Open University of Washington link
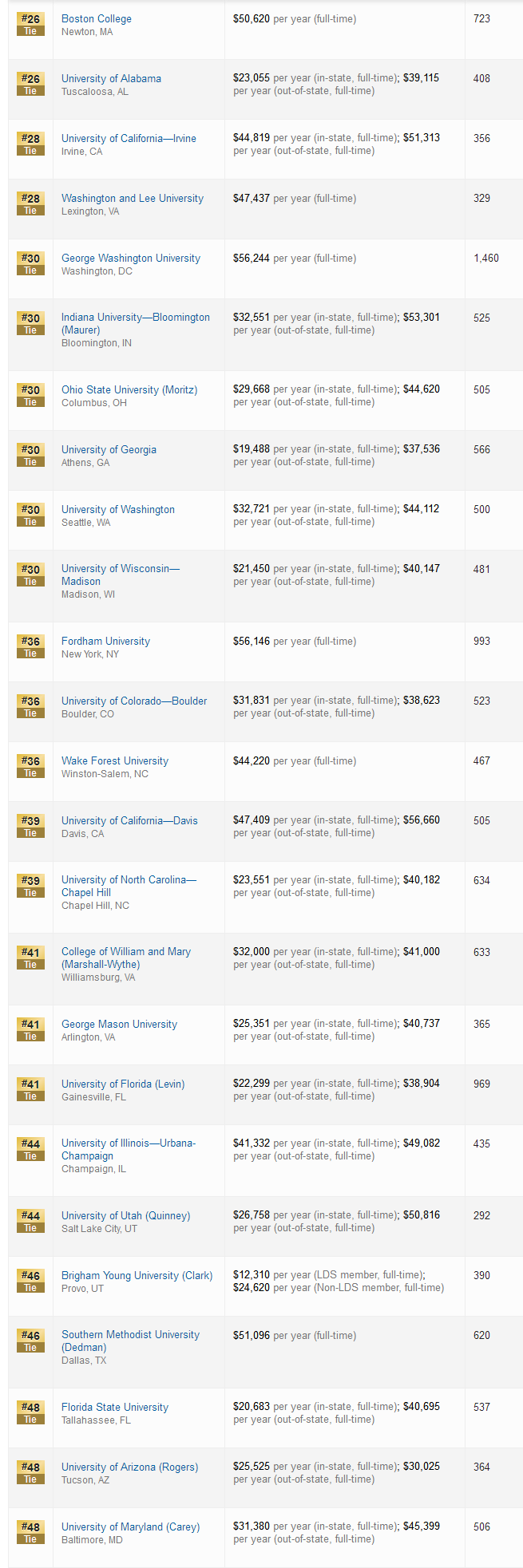 point(118,509)
